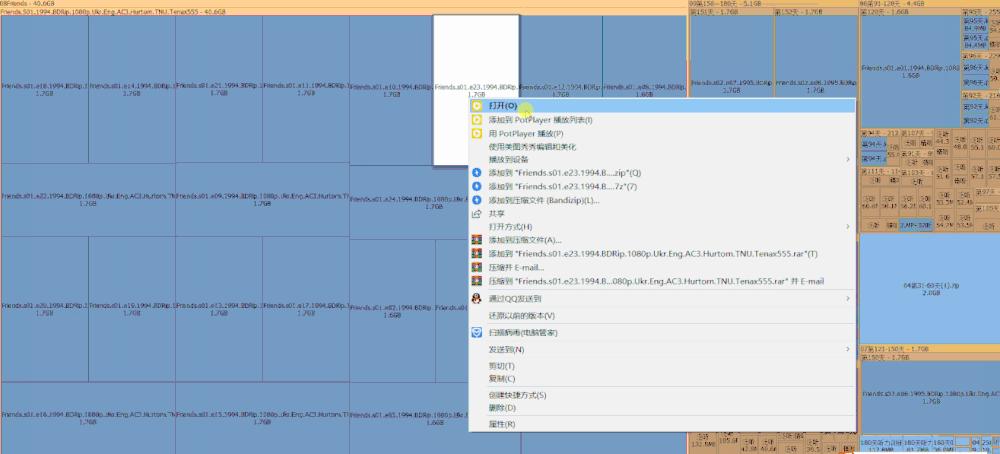1000x454 pixels.
Task: Select the Friends.s01.e22.1994 file block
Action: click(88, 200)
